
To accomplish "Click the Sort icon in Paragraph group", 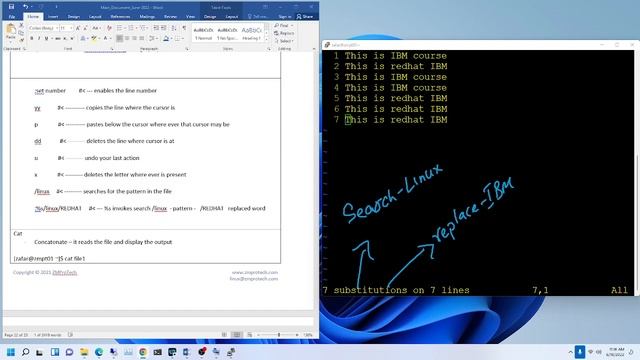I will [174, 28].
